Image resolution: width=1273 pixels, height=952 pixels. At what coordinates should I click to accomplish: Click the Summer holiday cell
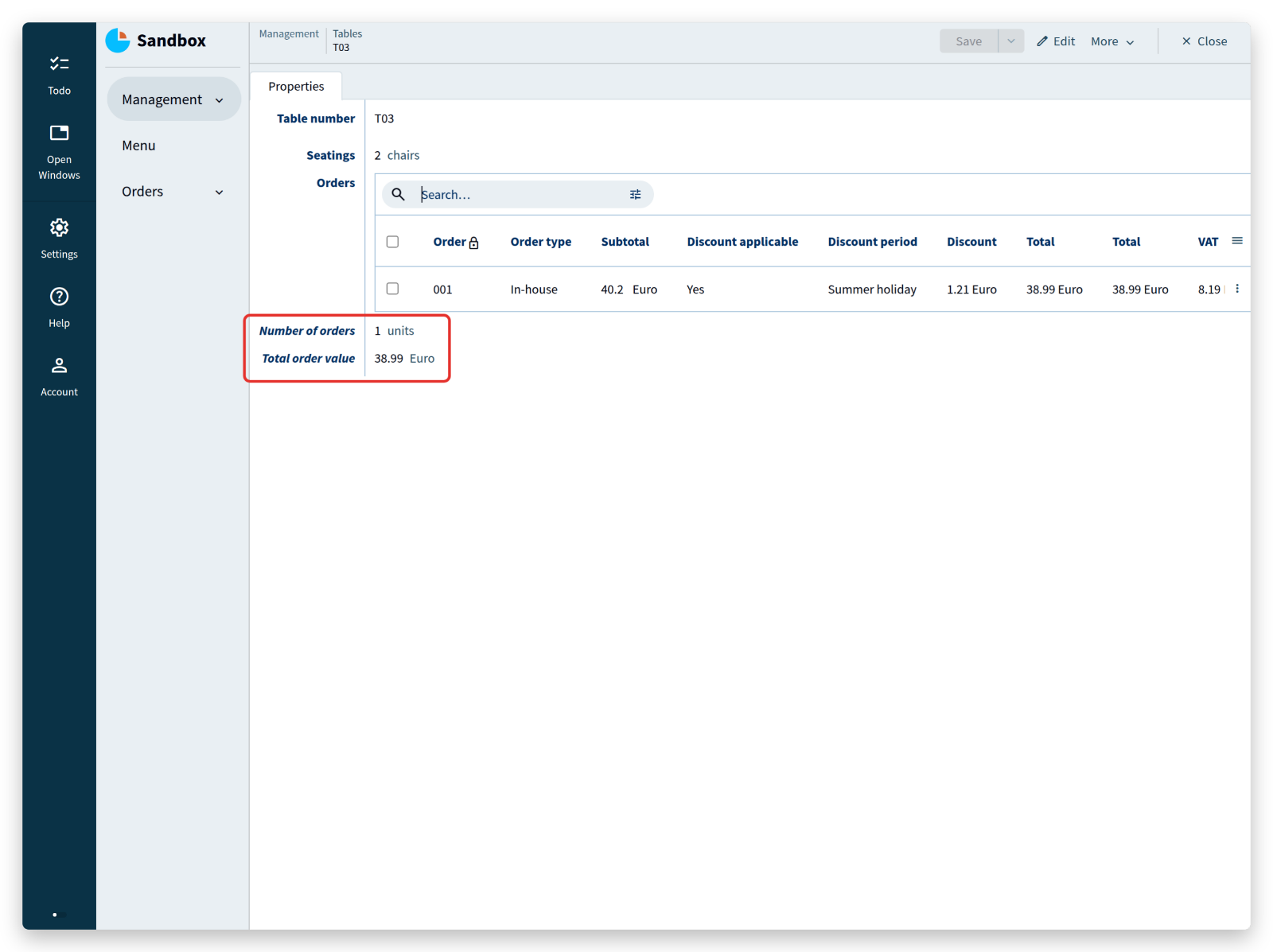[872, 289]
